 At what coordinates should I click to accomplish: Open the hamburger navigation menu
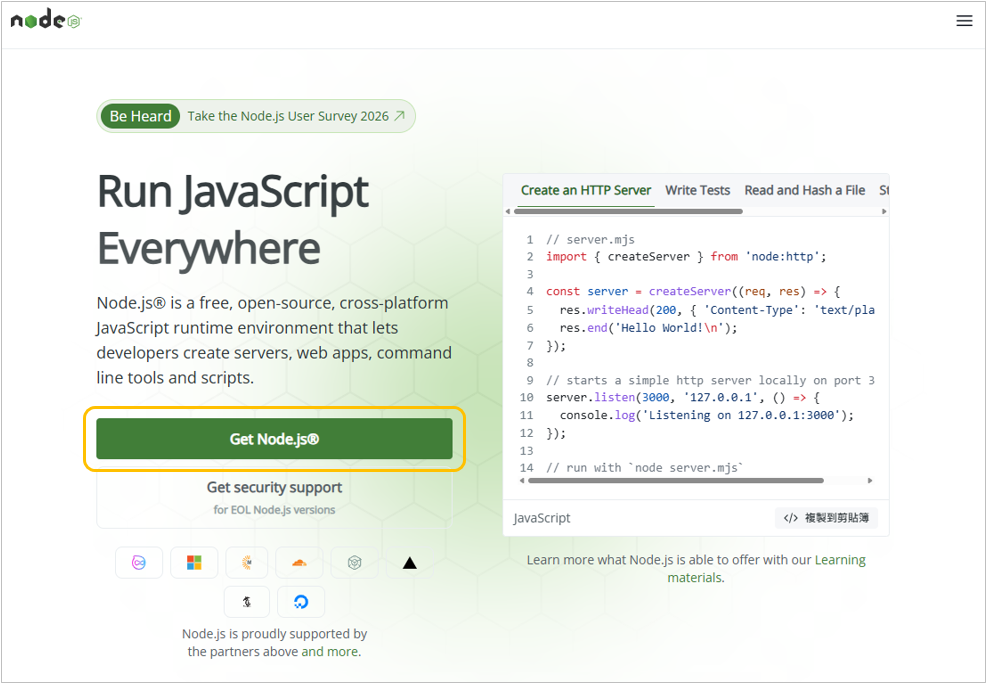click(964, 21)
